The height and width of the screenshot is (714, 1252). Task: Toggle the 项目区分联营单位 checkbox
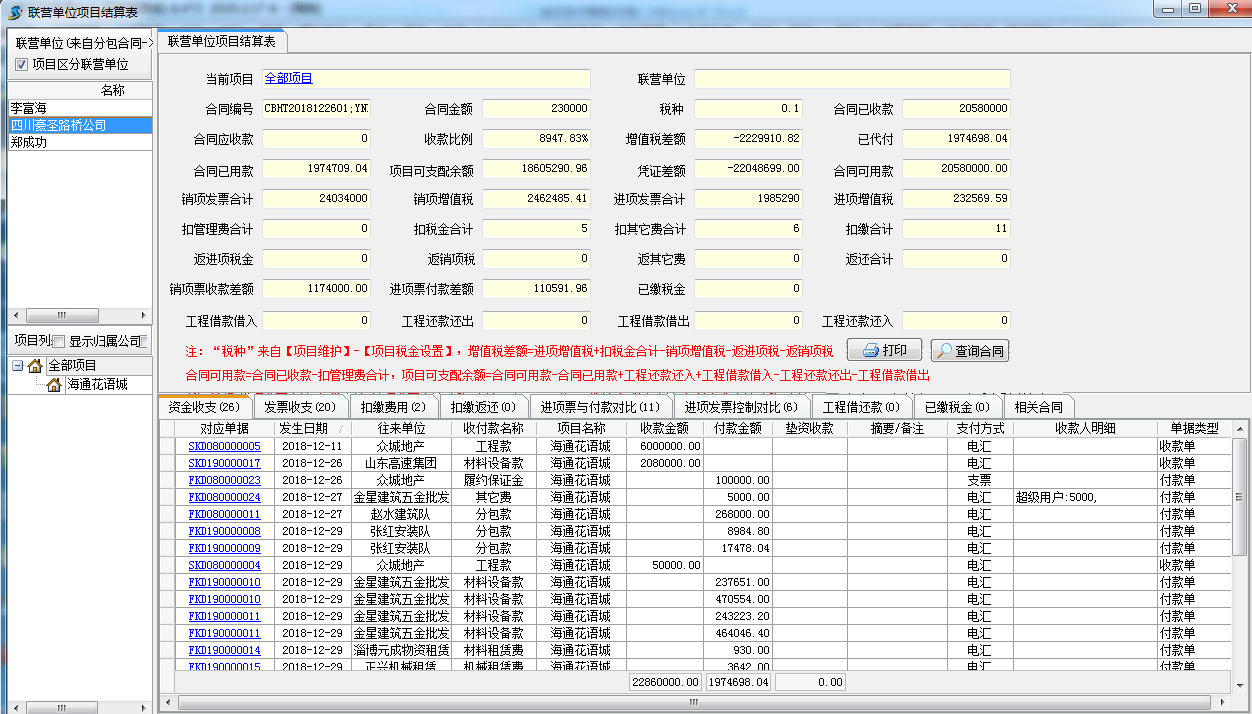(21, 64)
